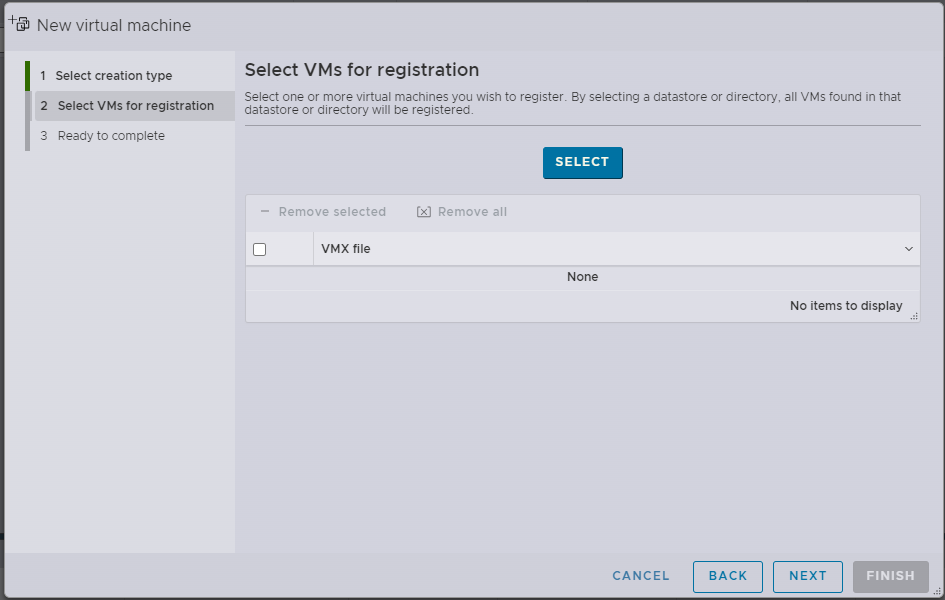Click the 'Select VMs for registration' page heading
Screen dimensions: 945x600
coord(362,70)
